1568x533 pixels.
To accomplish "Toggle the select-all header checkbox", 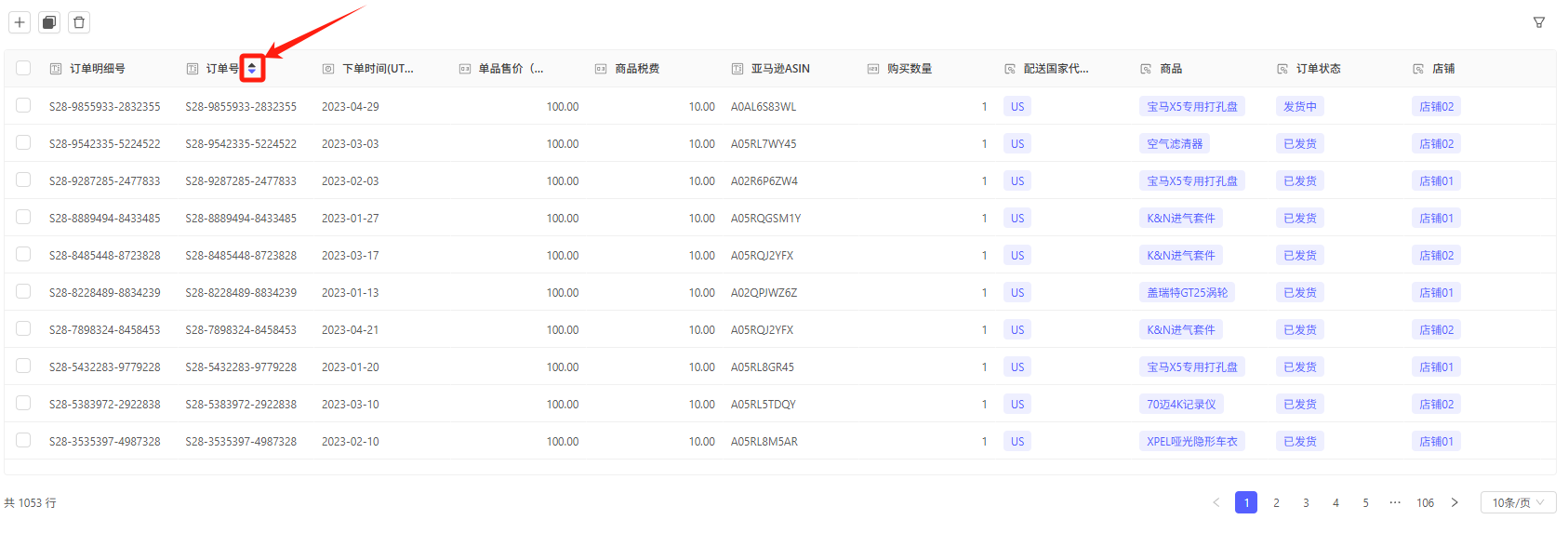I will [x=23, y=68].
